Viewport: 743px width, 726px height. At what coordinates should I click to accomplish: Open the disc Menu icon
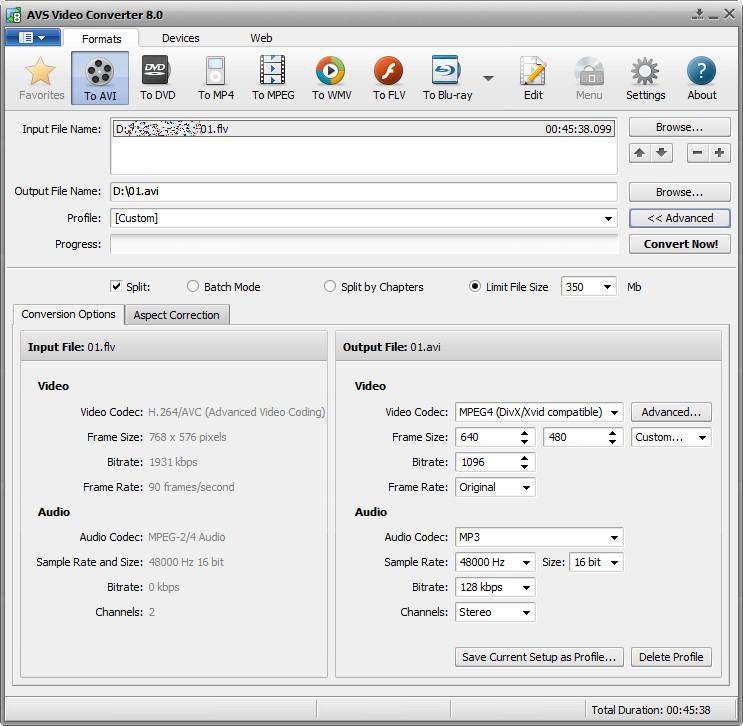click(x=589, y=78)
